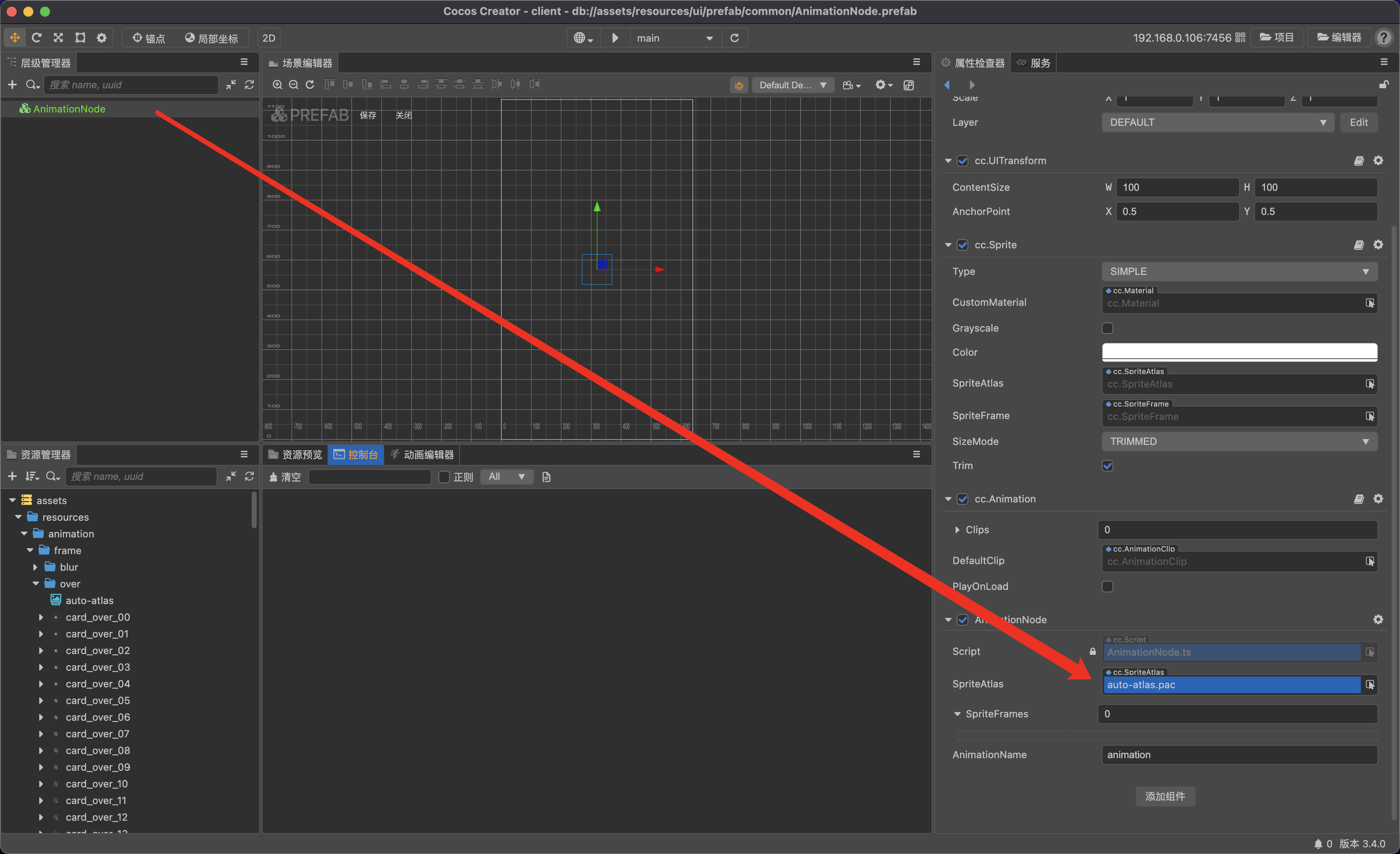Expand the Clips property
The height and width of the screenshot is (854, 1400).
click(x=957, y=529)
